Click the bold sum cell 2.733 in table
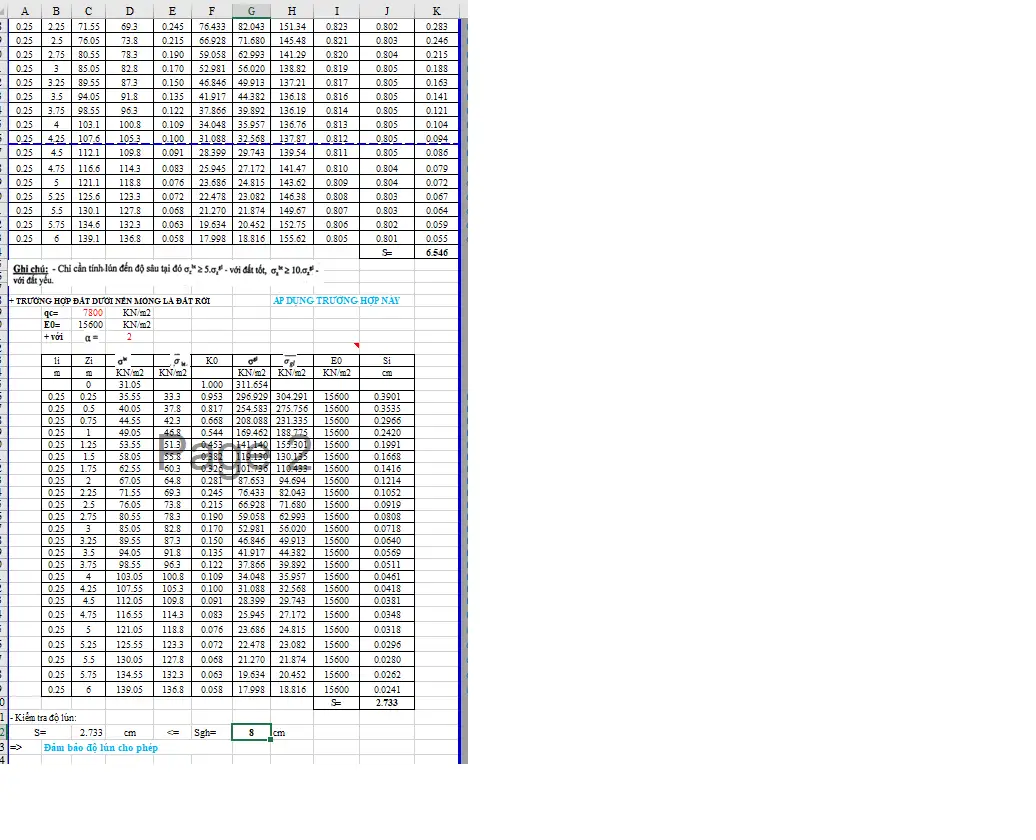The width and height of the screenshot is (1036, 840). point(386,704)
